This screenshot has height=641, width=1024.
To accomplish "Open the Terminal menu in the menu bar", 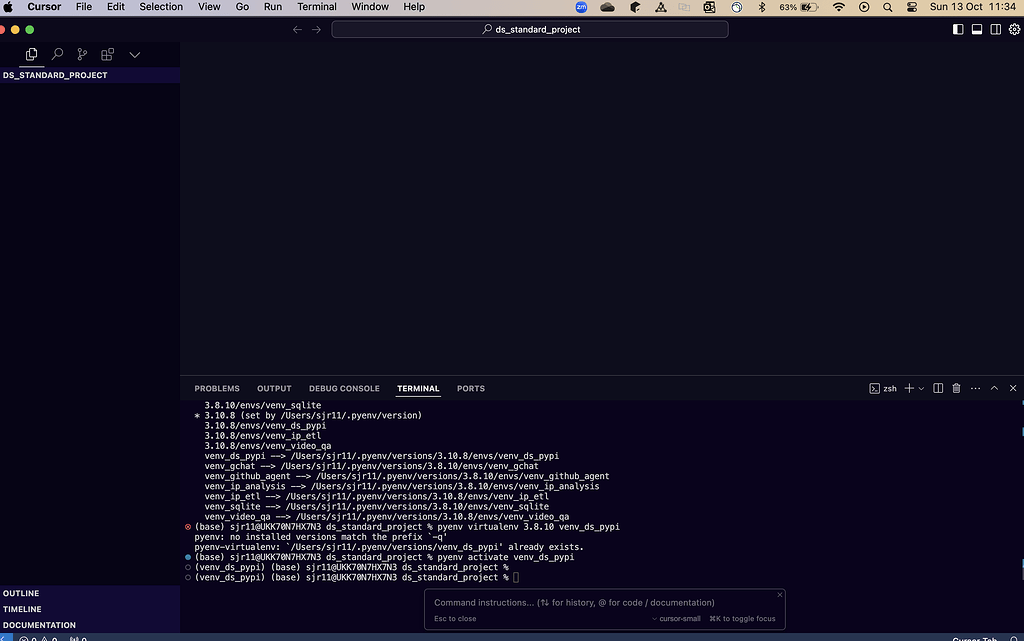I will click(316, 7).
